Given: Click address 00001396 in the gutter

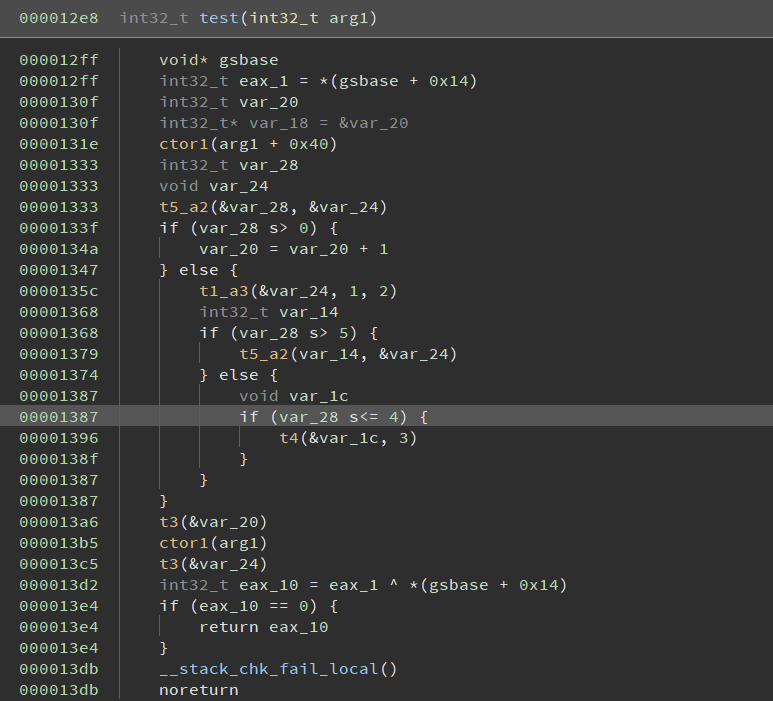Looking at the screenshot, I should coord(59,438).
